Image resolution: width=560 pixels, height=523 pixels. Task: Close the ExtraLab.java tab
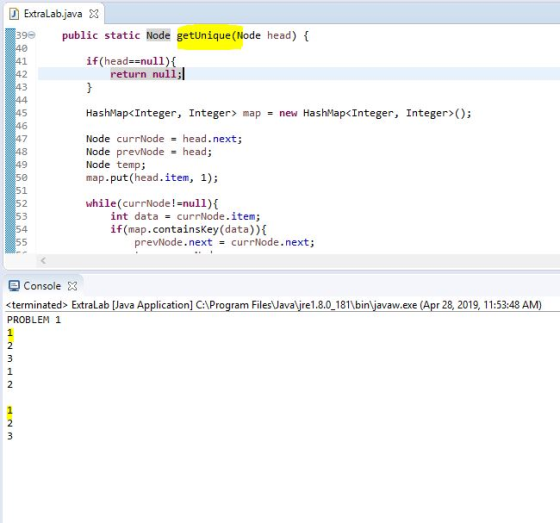coord(94,14)
